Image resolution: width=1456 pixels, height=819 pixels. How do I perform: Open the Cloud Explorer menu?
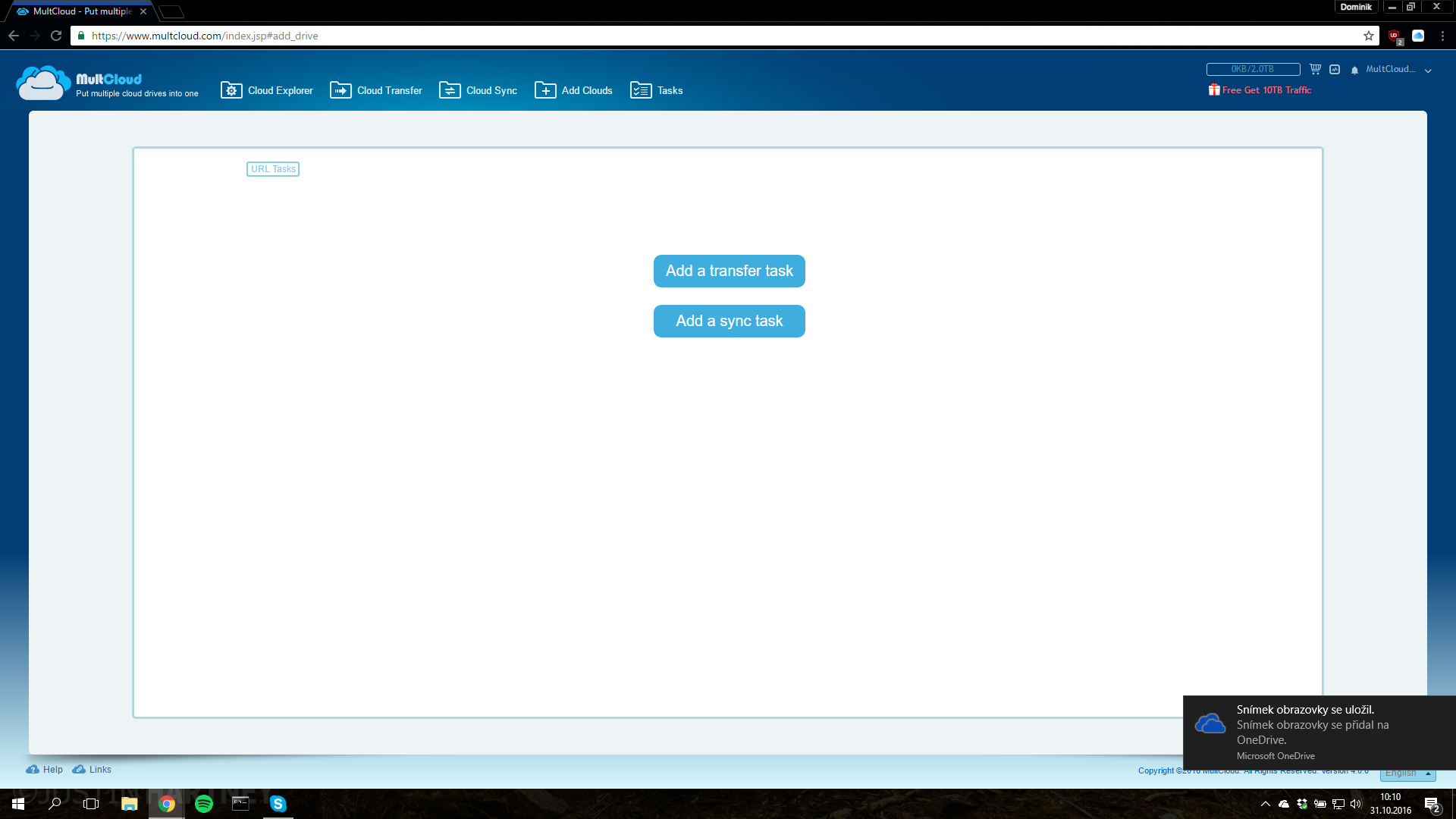point(267,90)
